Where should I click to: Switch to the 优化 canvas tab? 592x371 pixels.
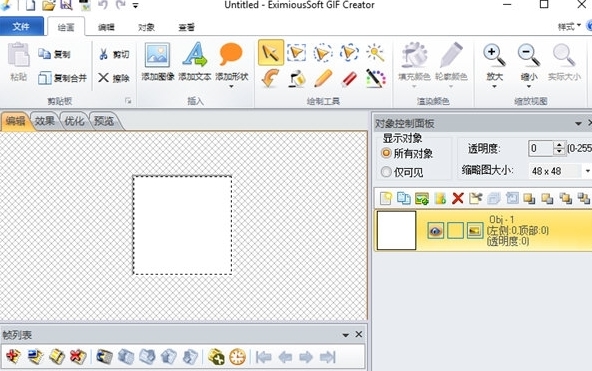pyautogui.click(x=74, y=121)
